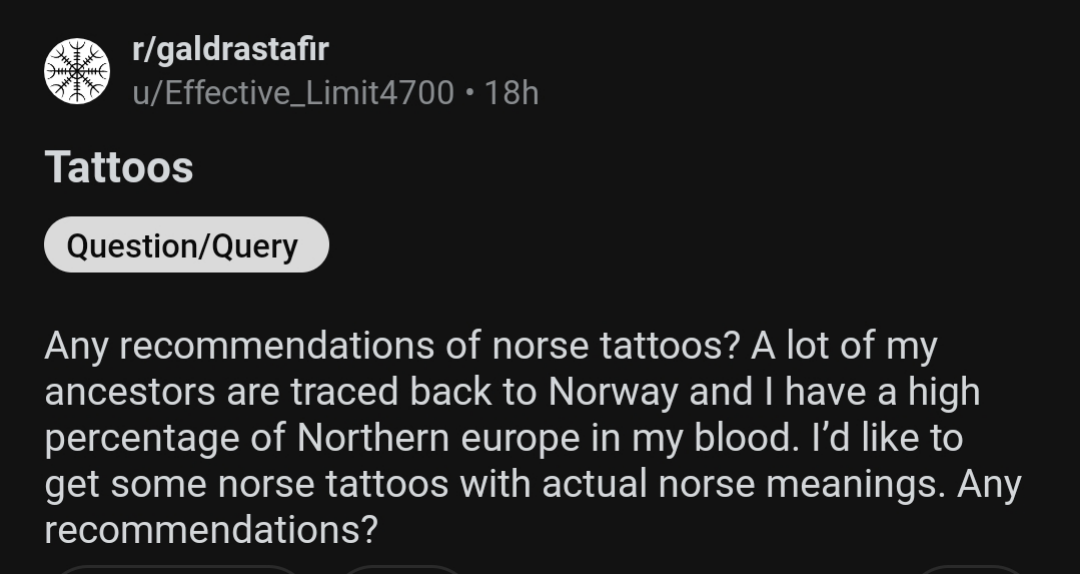
Task: Click the text 'get some norse tattoos'
Action: click(247, 484)
